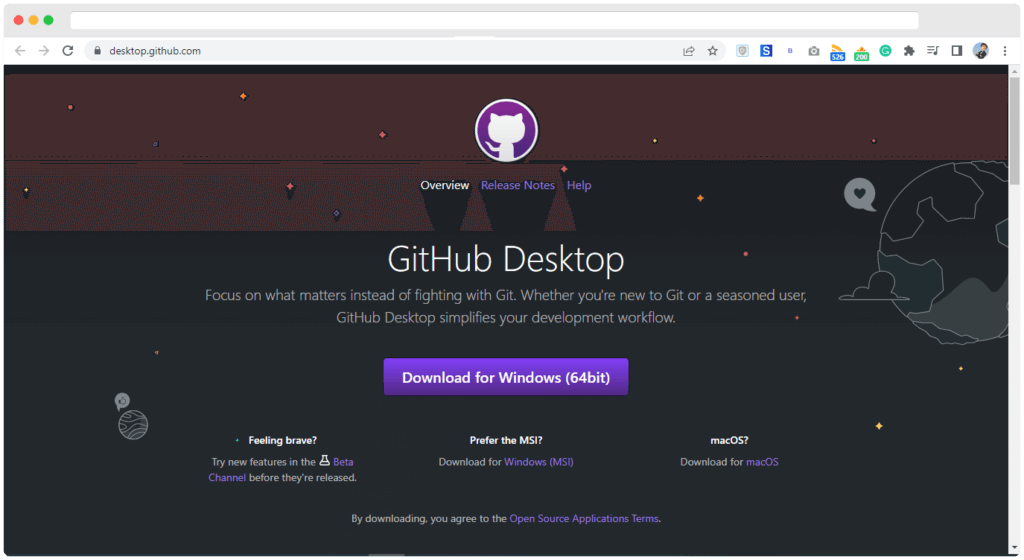Viewport: 1024px width, 560px height.
Task: Bookmark this page with the star icon
Action: [x=712, y=51]
